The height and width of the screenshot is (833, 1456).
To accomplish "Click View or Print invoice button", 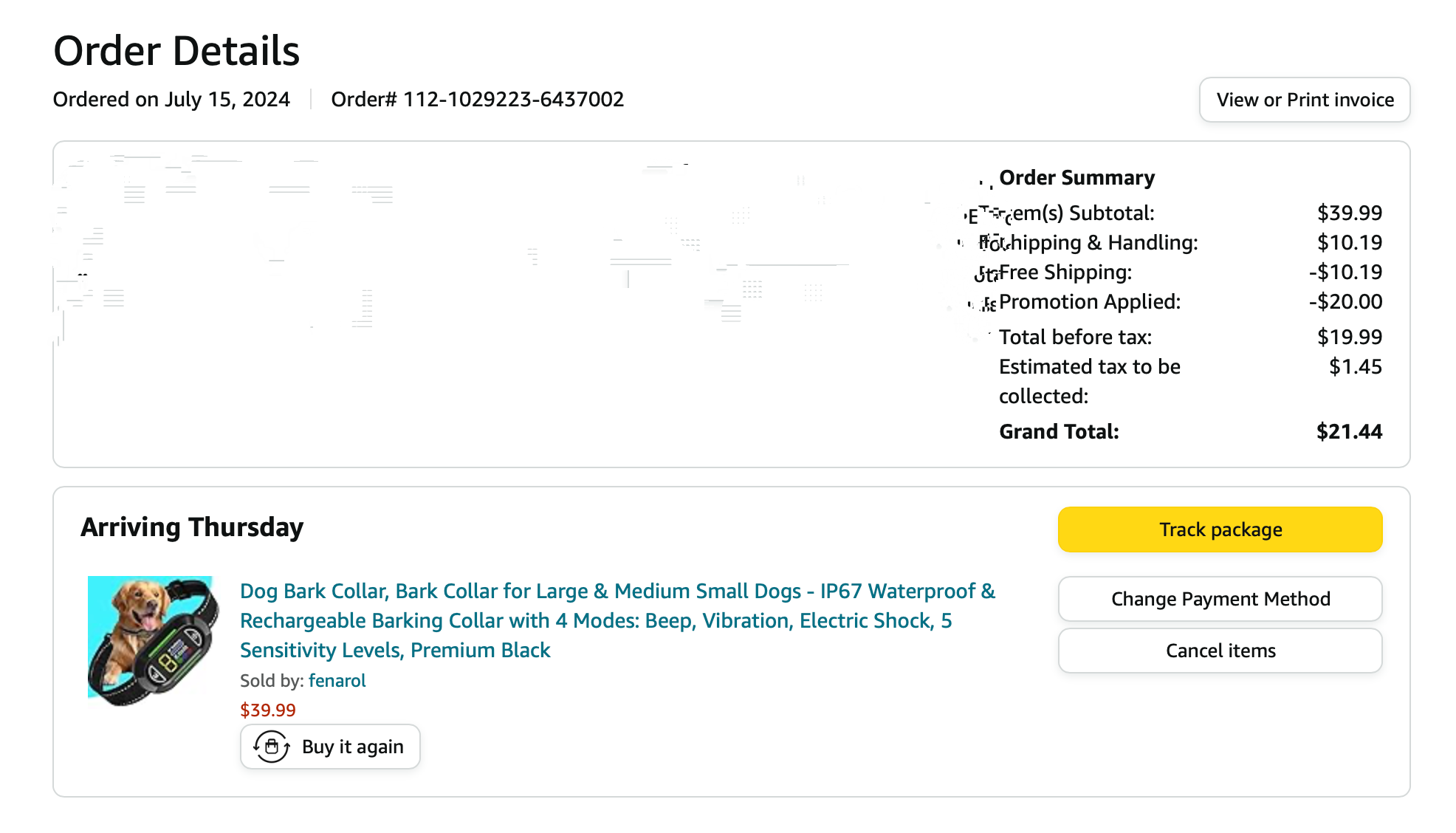I will point(1305,100).
